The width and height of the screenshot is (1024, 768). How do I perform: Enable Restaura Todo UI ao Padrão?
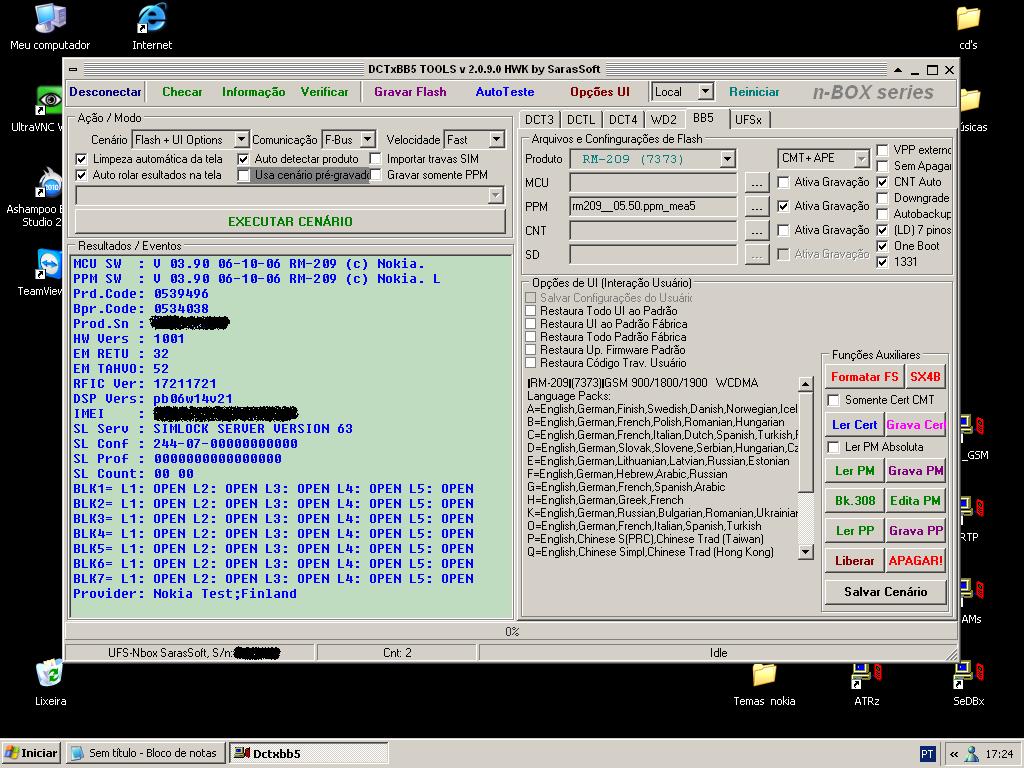coord(530,311)
